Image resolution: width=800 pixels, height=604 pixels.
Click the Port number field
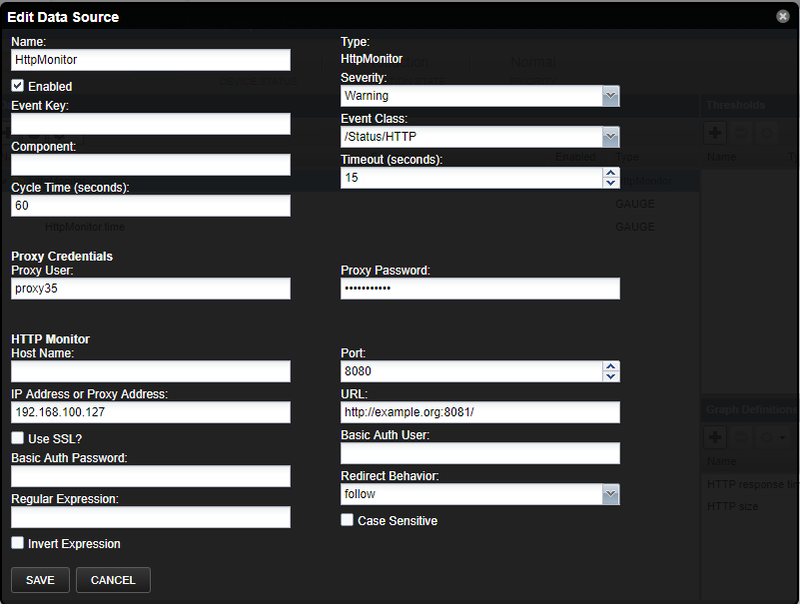click(471, 371)
